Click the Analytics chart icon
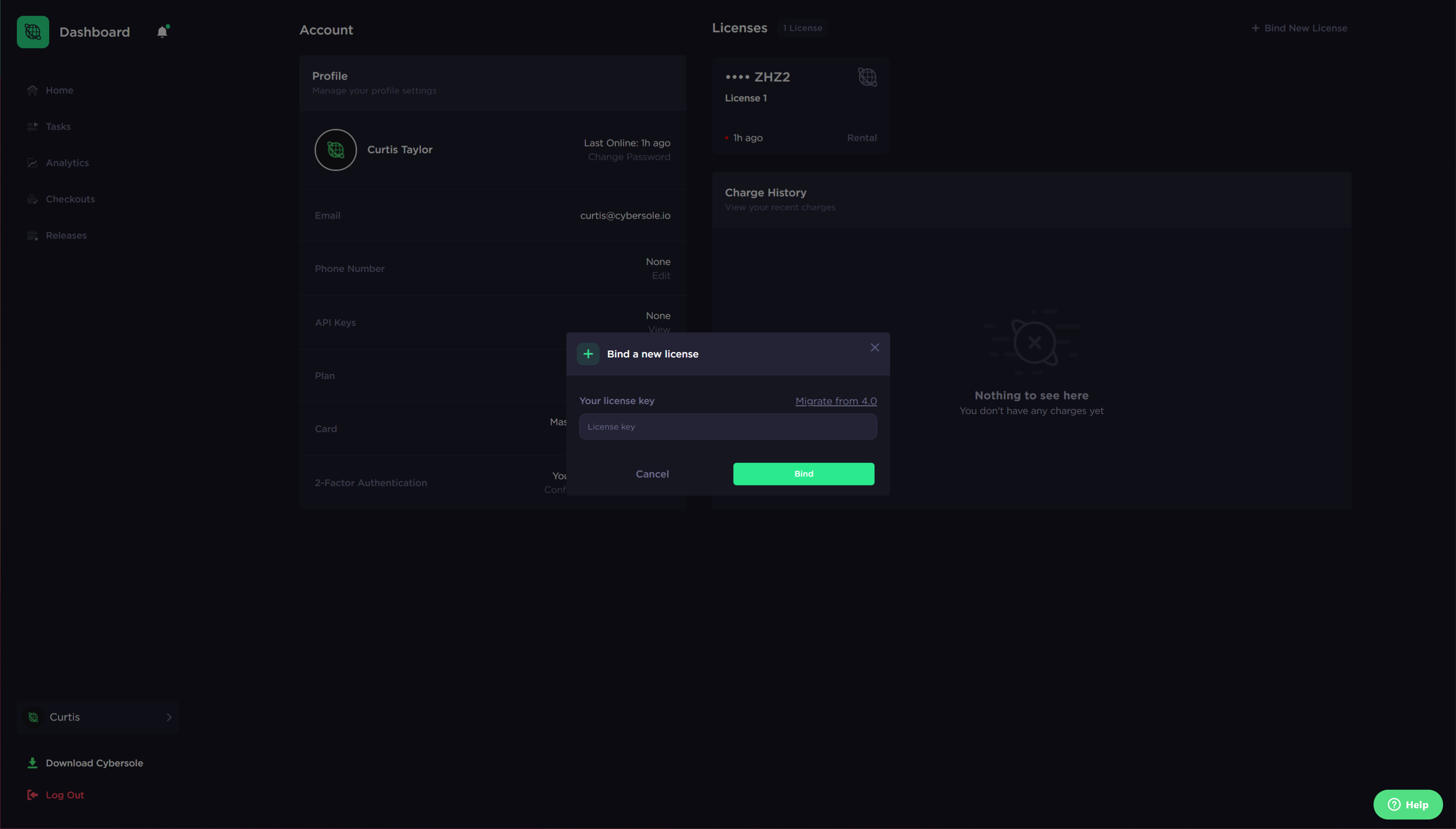Viewport: 1456px width, 829px height. (32, 163)
